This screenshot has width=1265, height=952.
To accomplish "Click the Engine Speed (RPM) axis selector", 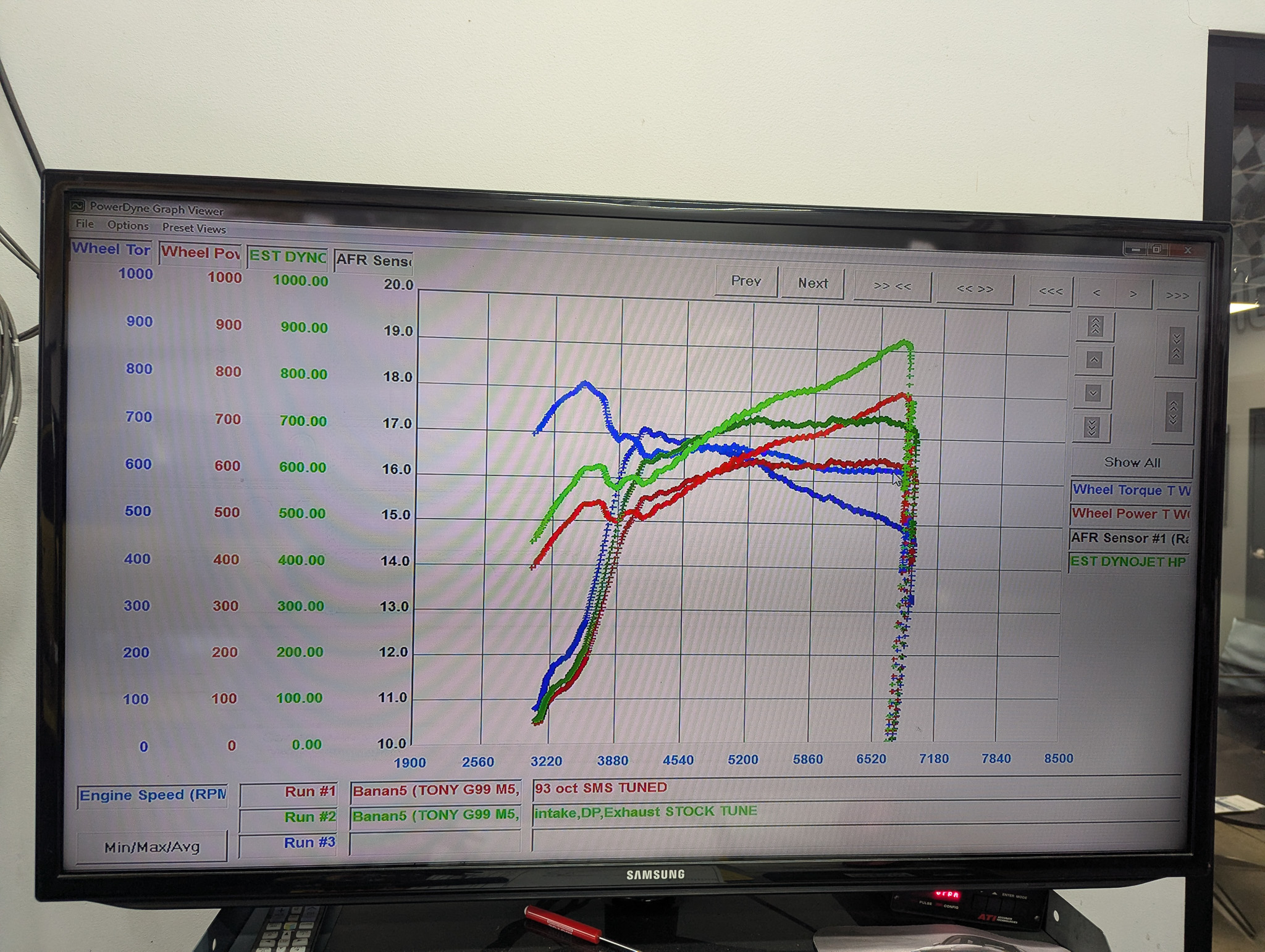I will 153,795.
